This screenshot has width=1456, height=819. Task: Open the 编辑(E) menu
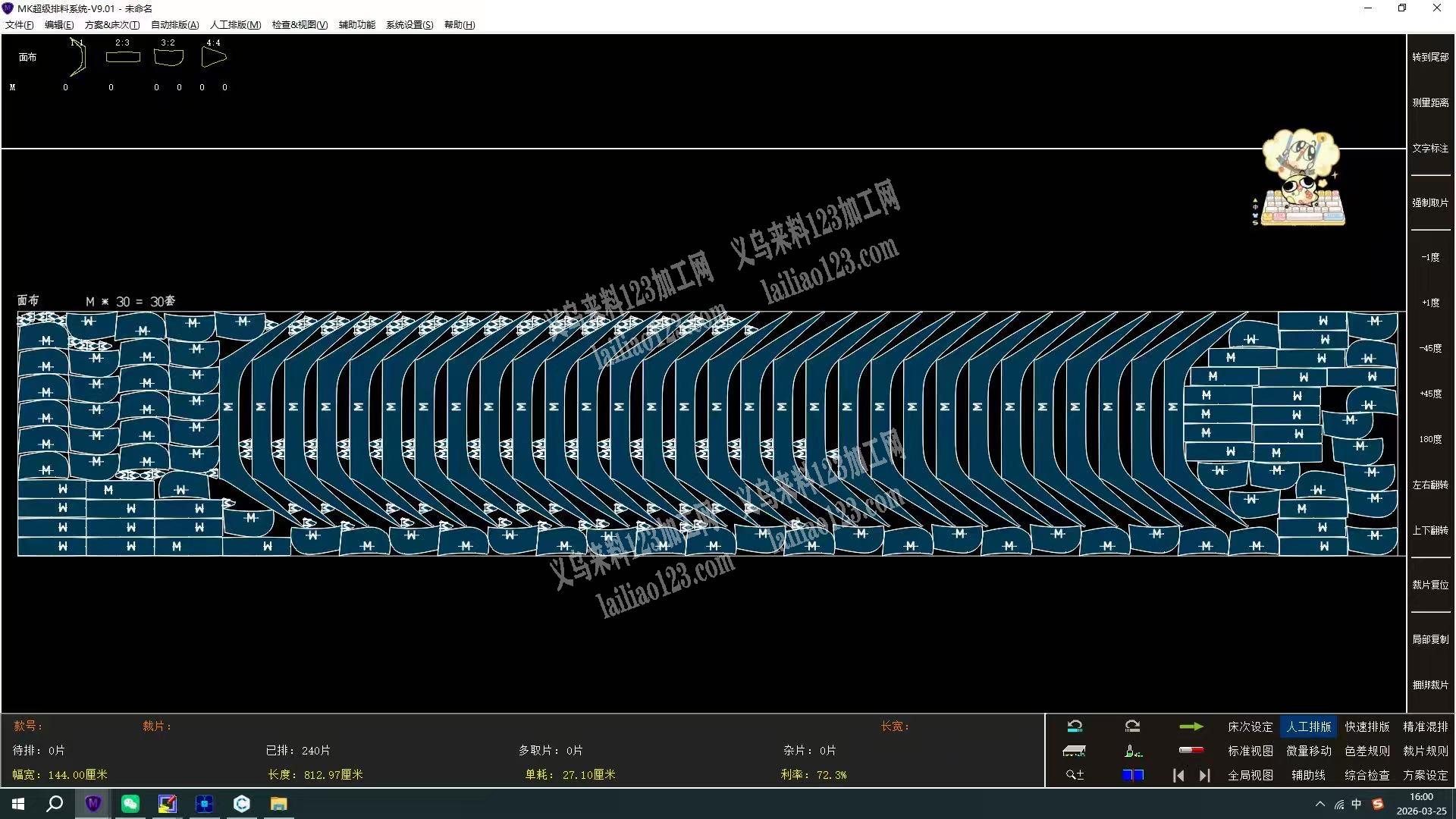pos(59,25)
